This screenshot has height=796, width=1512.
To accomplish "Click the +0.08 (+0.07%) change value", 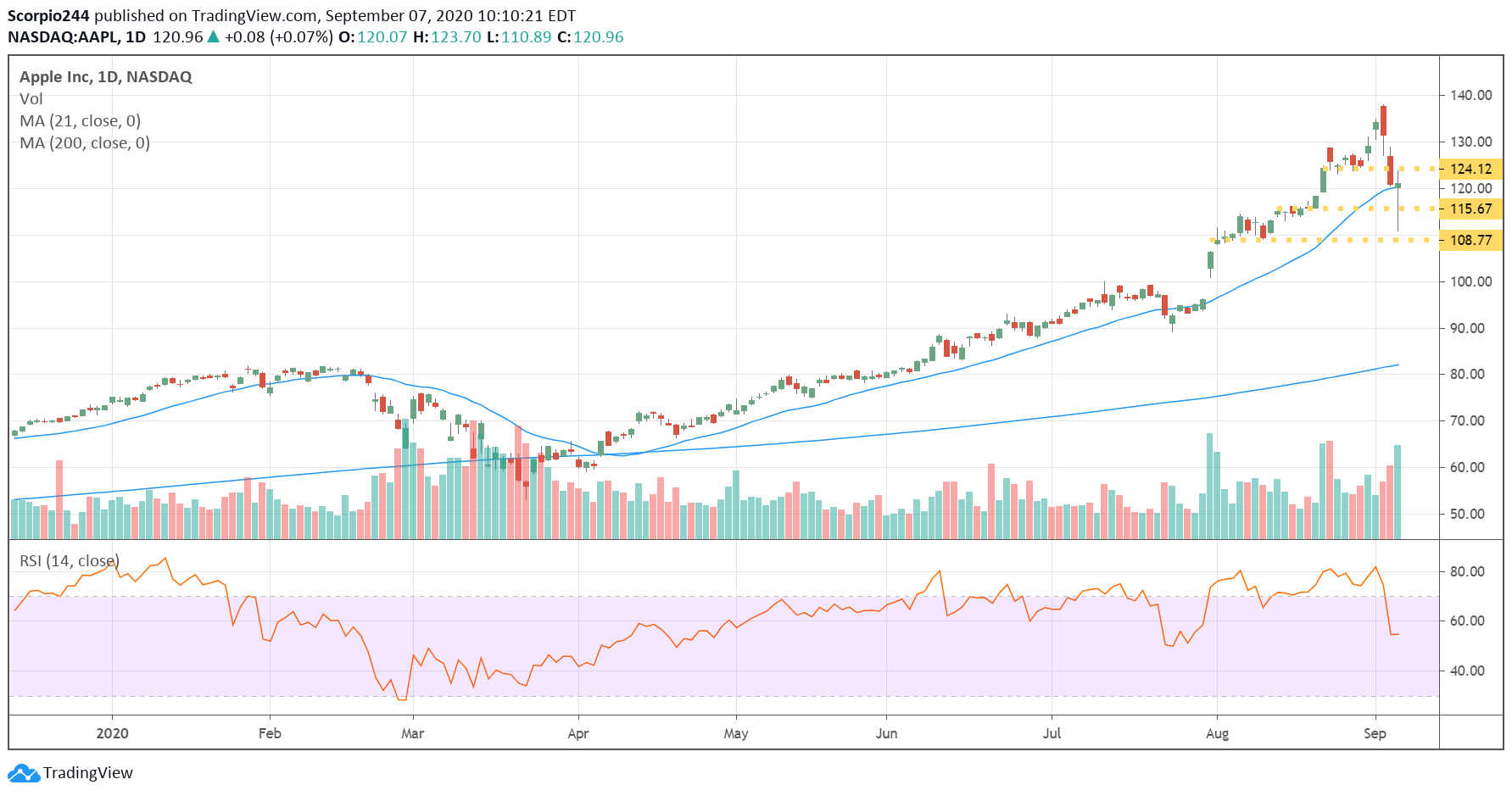I will coord(279,37).
